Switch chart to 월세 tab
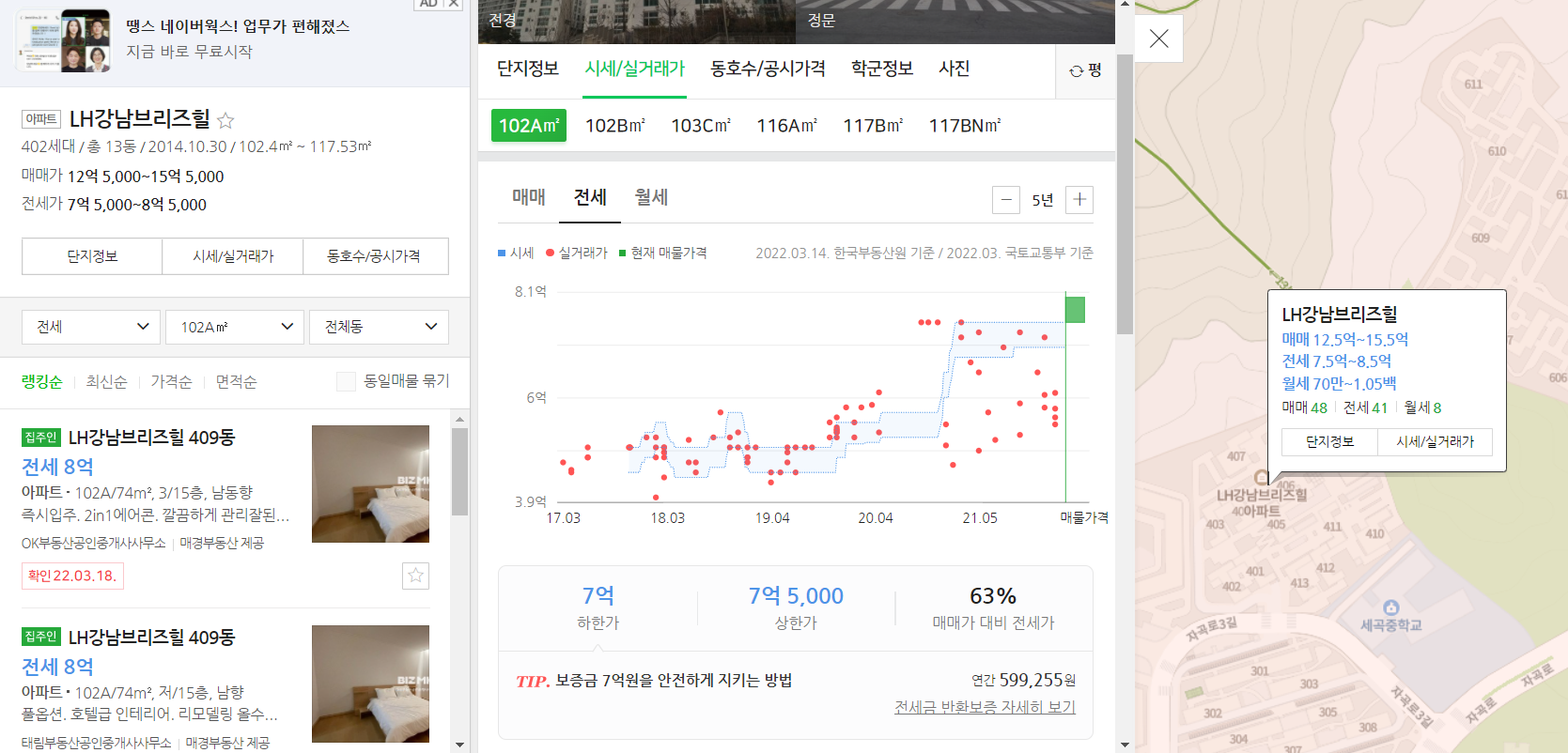Image resolution: width=1568 pixels, height=753 pixels. [651, 197]
